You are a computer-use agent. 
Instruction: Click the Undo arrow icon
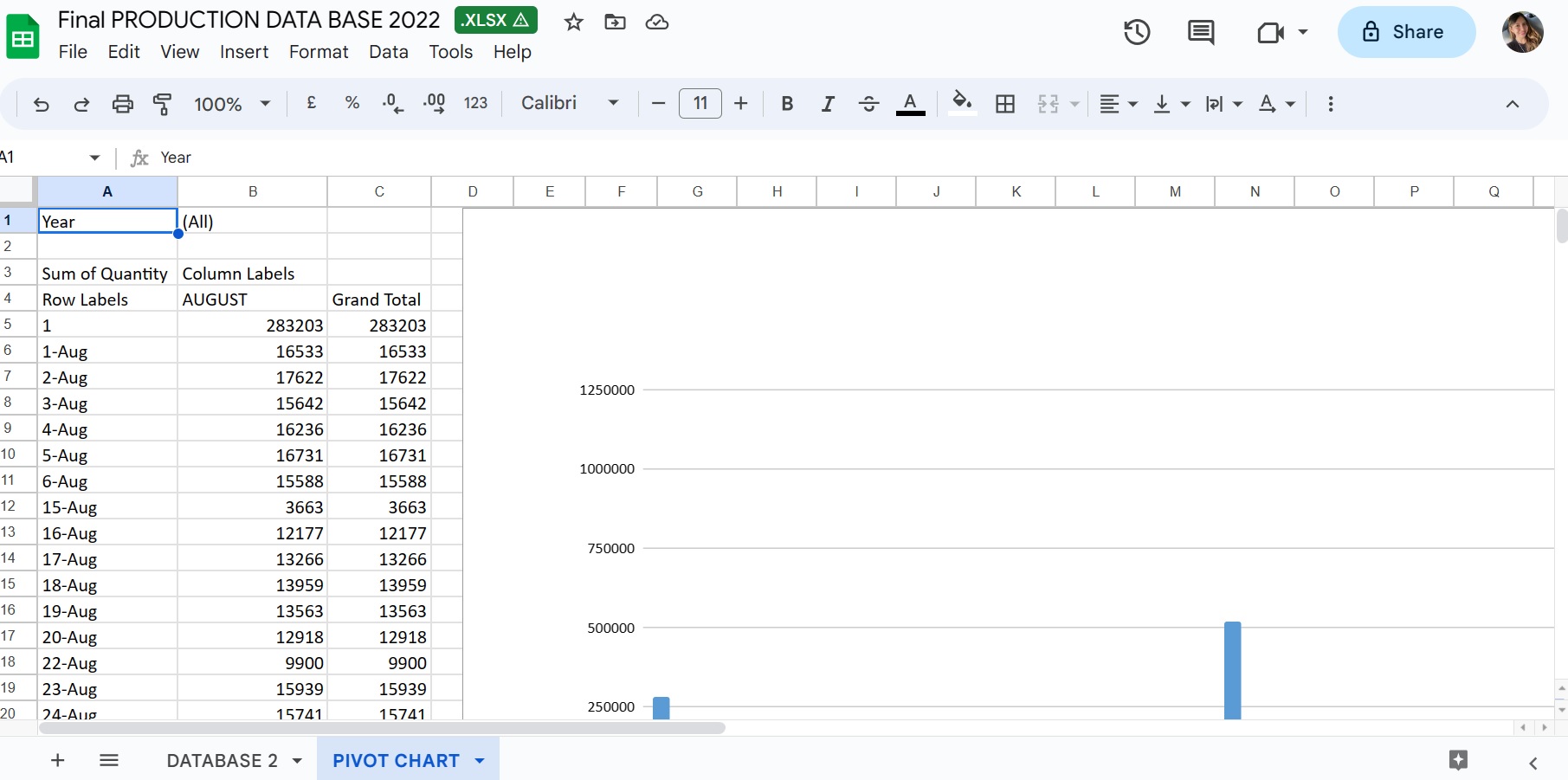(x=41, y=104)
